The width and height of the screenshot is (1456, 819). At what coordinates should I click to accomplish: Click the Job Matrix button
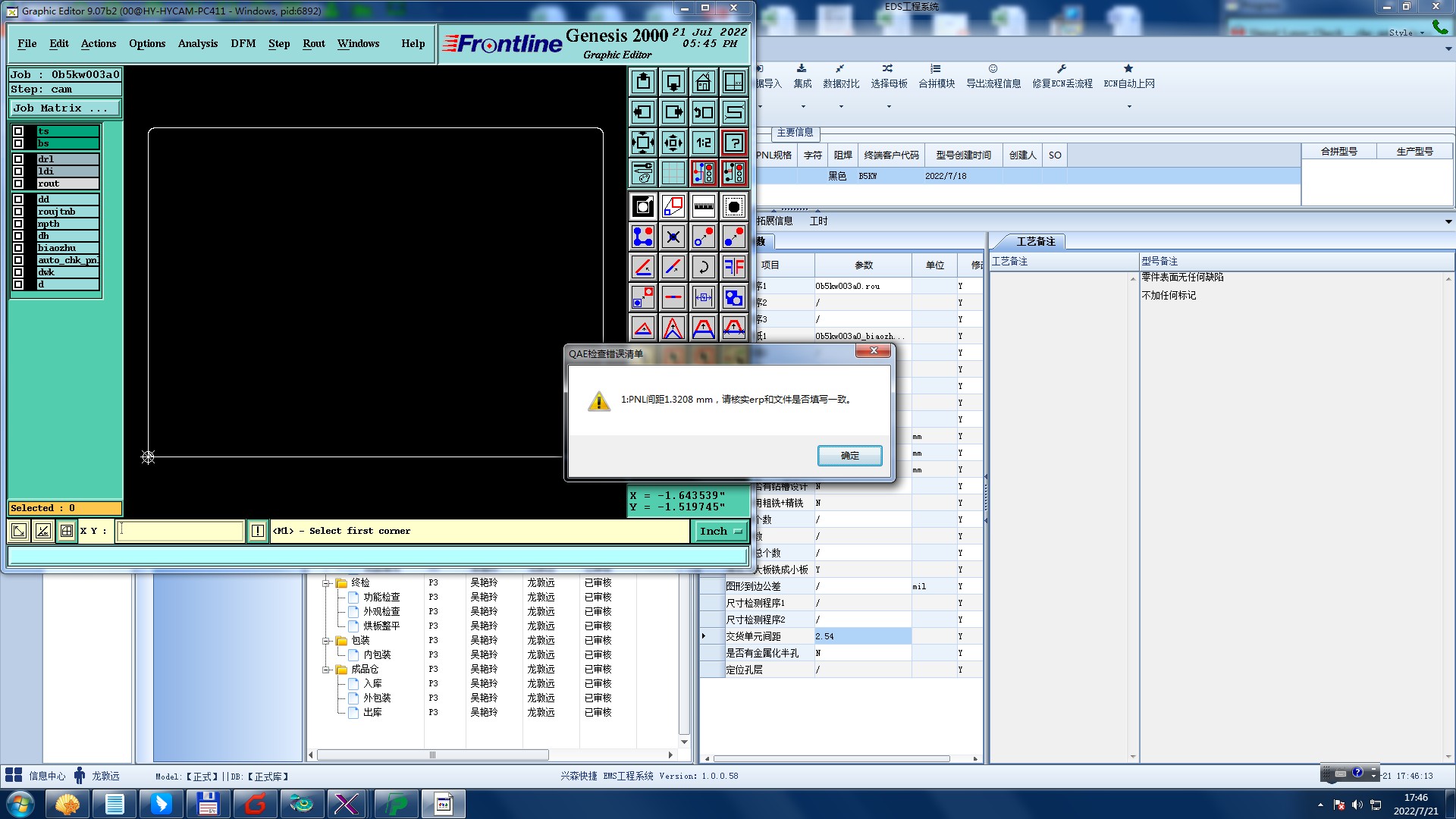point(64,108)
